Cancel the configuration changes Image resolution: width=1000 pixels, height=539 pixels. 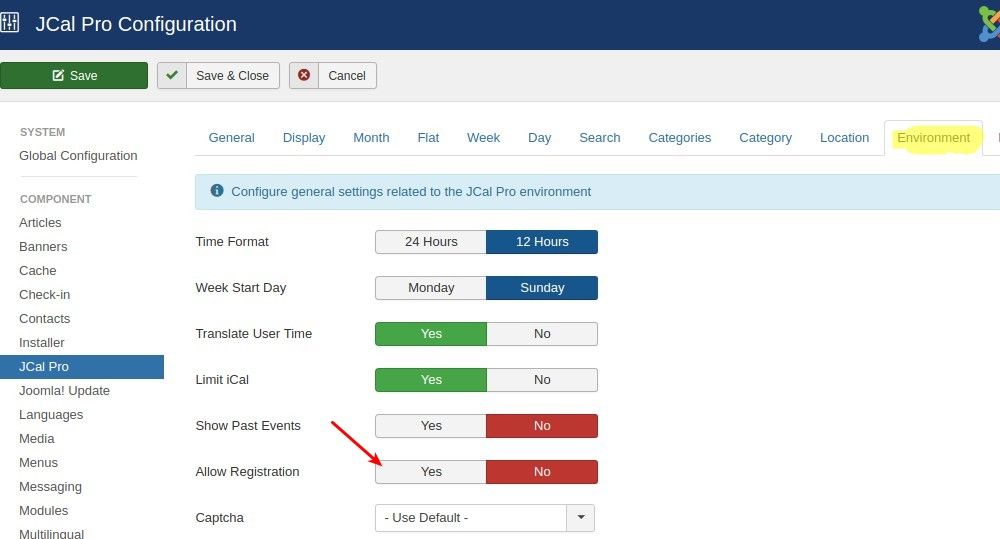pos(333,75)
